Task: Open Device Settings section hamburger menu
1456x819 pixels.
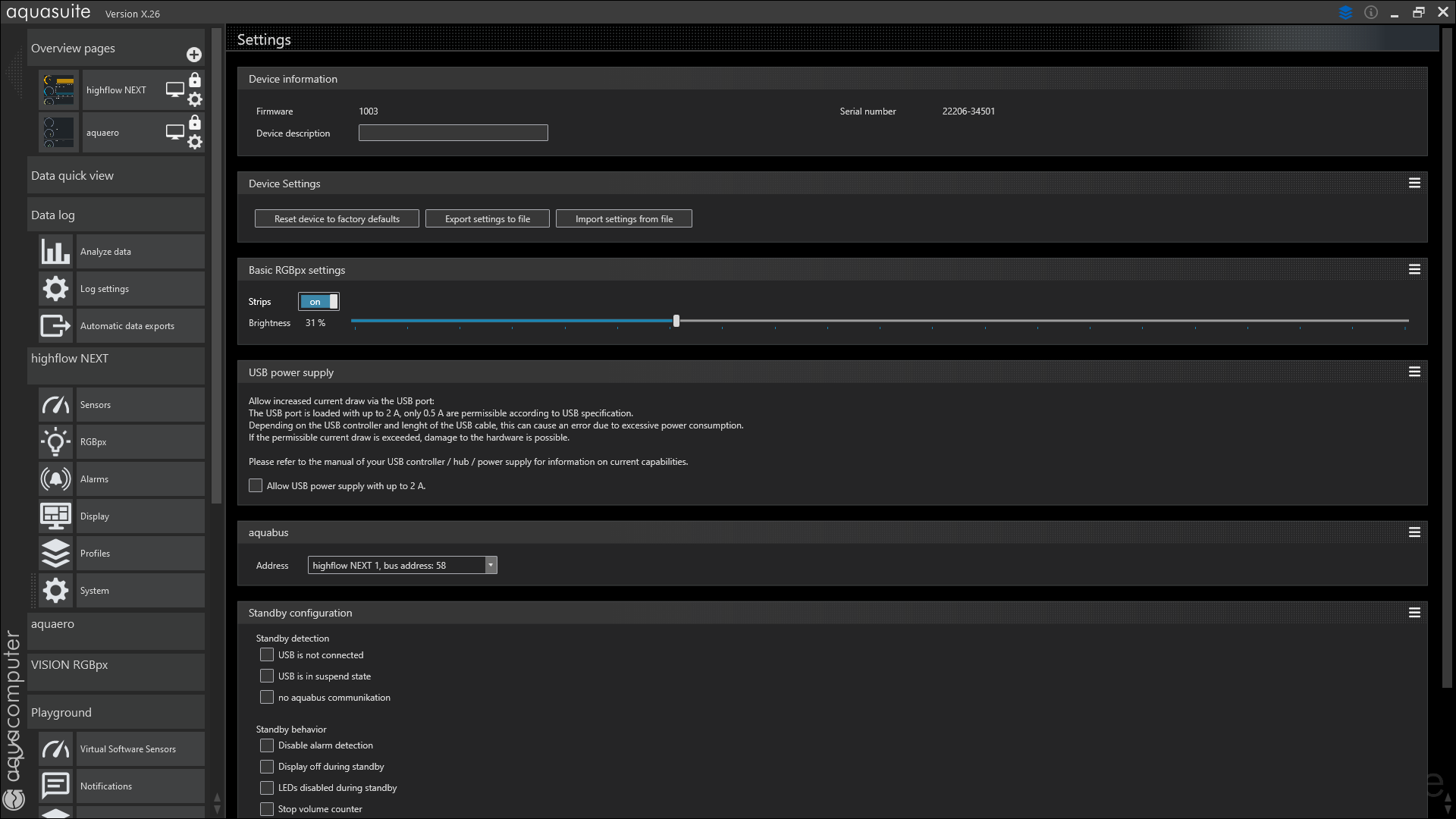Action: [1414, 184]
